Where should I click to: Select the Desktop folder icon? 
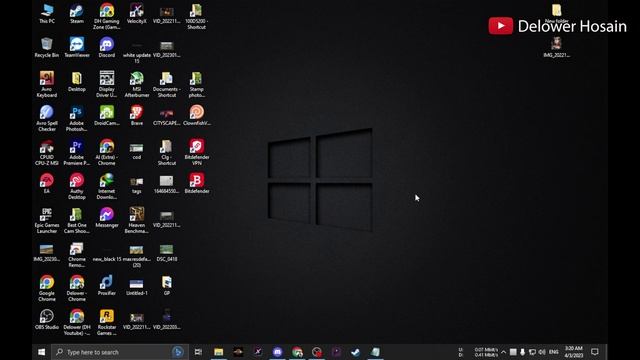point(77,81)
